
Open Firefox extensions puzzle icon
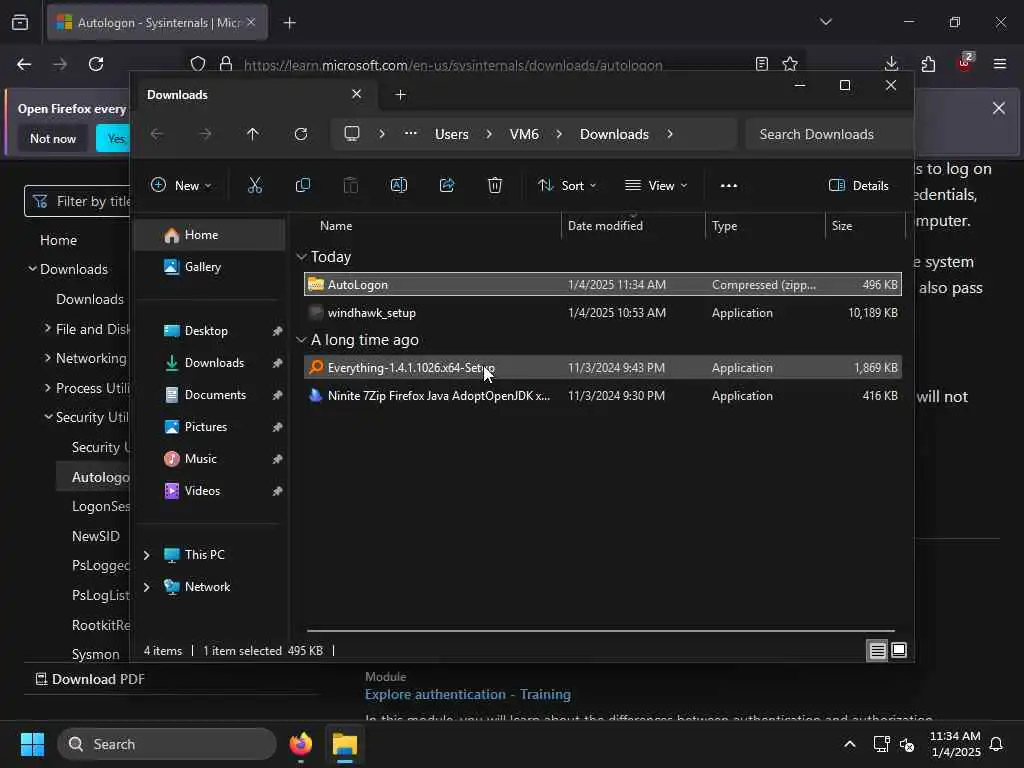click(x=928, y=64)
